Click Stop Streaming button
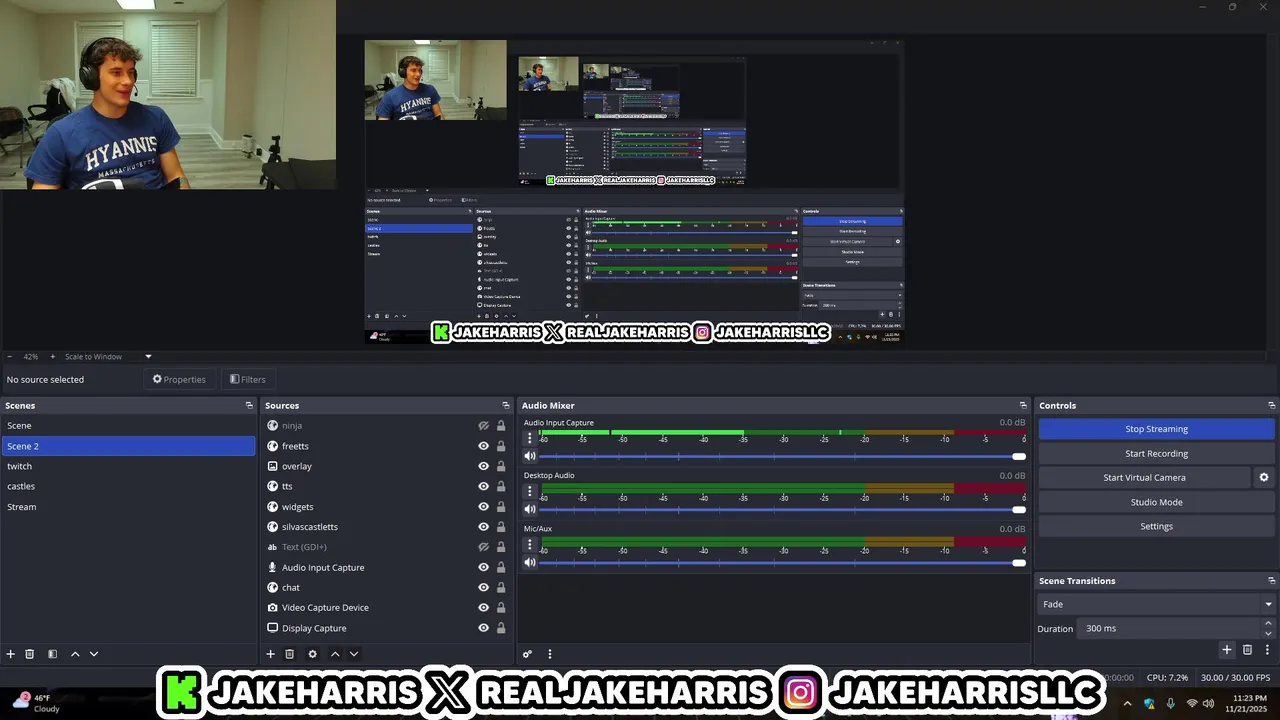This screenshot has width=1280, height=720. coord(1156,429)
